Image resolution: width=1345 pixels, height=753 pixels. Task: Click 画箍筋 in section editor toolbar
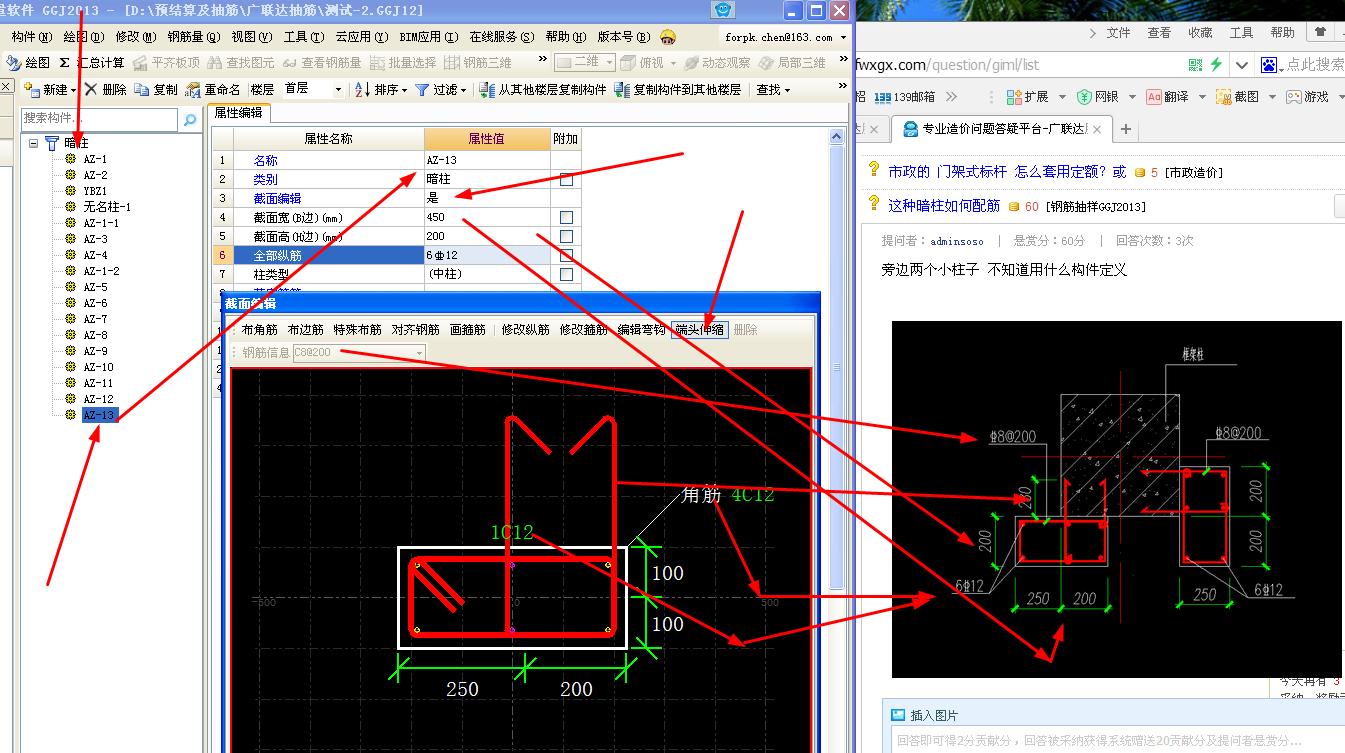pos(467,329)
